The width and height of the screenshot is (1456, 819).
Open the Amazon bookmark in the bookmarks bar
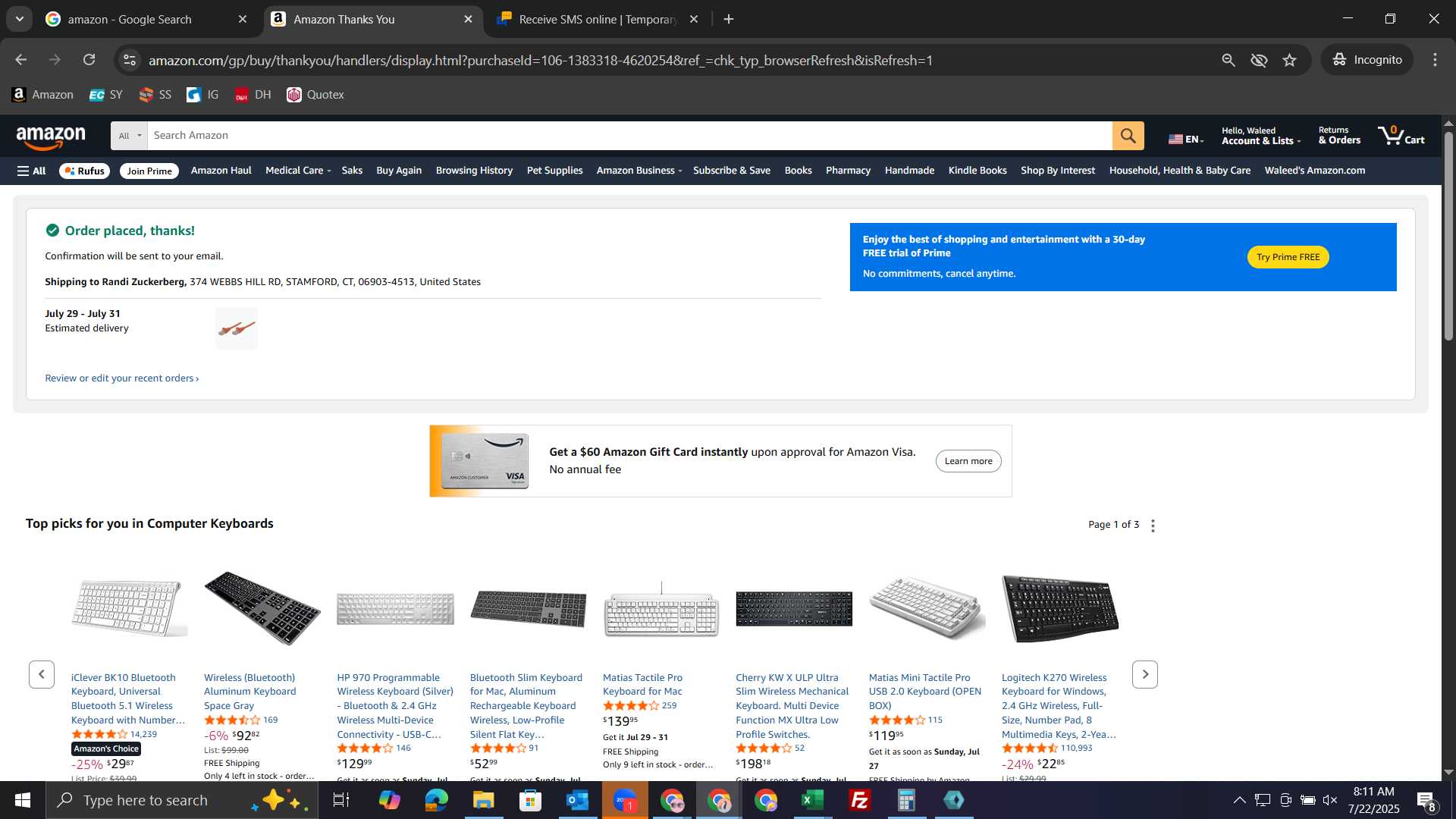(42, 95)
